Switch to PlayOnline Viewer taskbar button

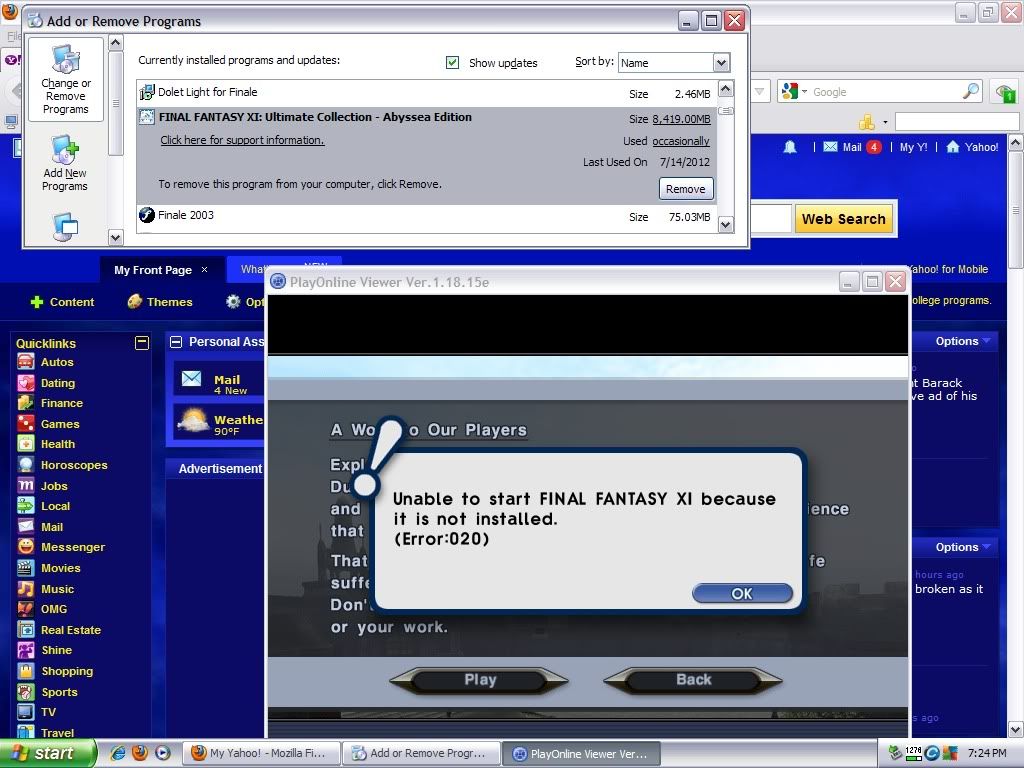(582, 753)
